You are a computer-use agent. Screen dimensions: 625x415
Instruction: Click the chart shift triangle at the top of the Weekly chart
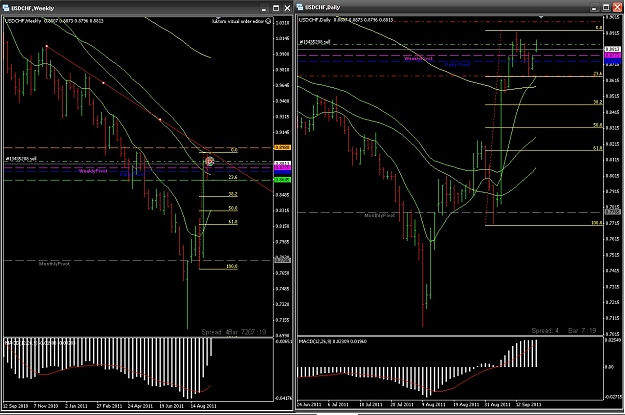coord(218,18)
